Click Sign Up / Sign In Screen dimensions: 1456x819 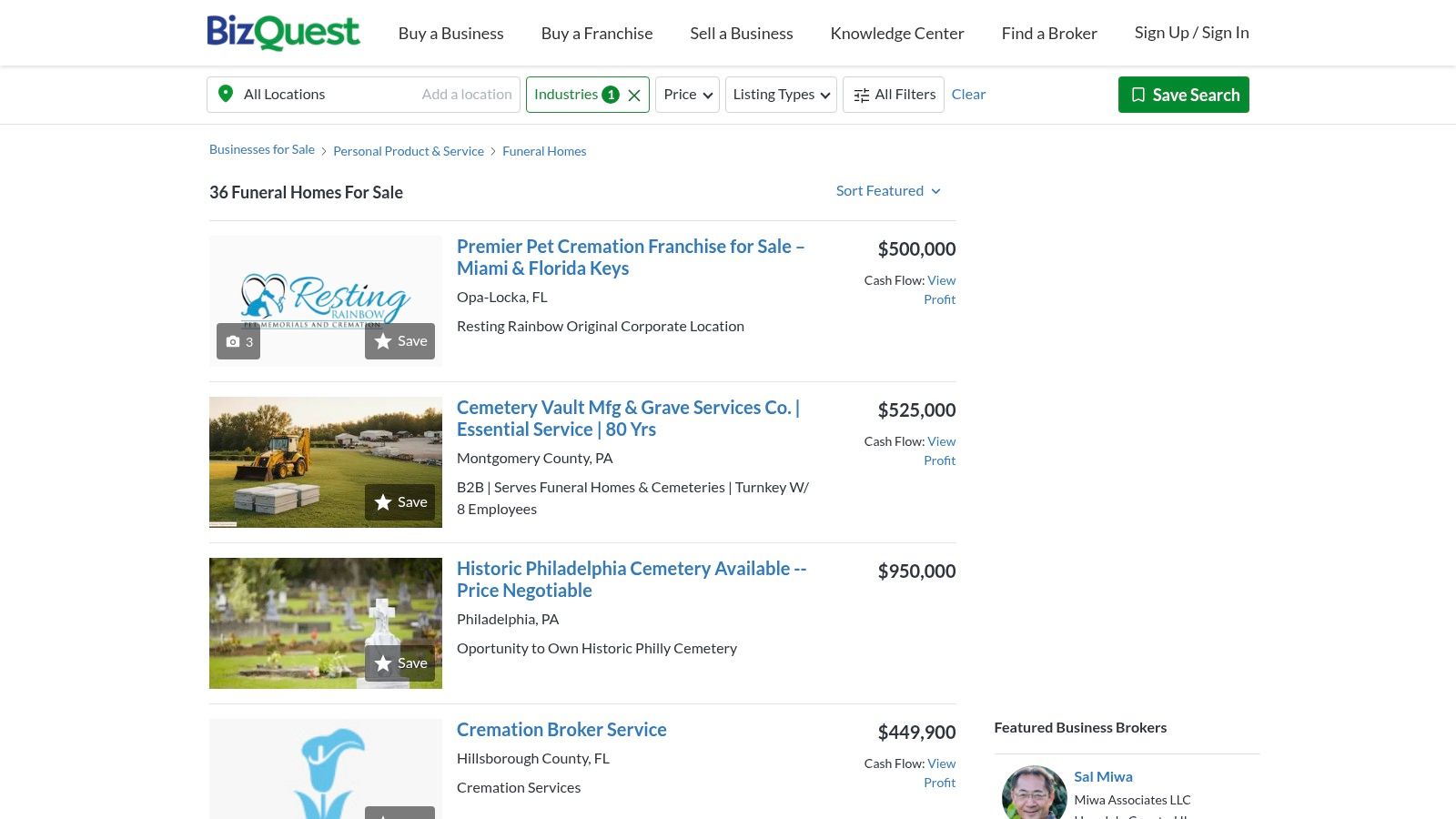point(1191,33)
